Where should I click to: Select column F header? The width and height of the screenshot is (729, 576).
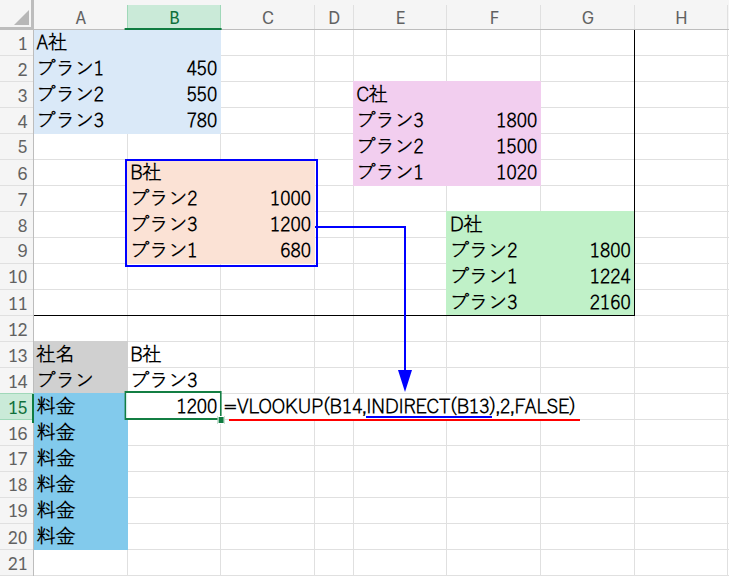pyautogui.click(x=493, y=18)
